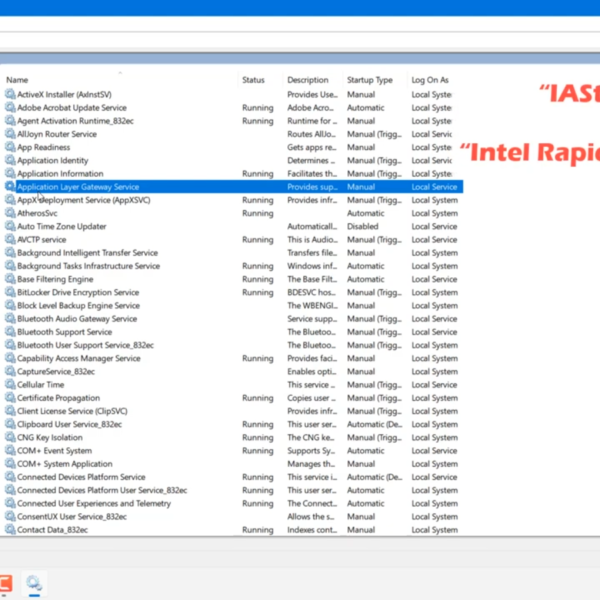Select Auto Time Zone Updater service
Viewport: 600px width, 600px height.
(61, 226)
